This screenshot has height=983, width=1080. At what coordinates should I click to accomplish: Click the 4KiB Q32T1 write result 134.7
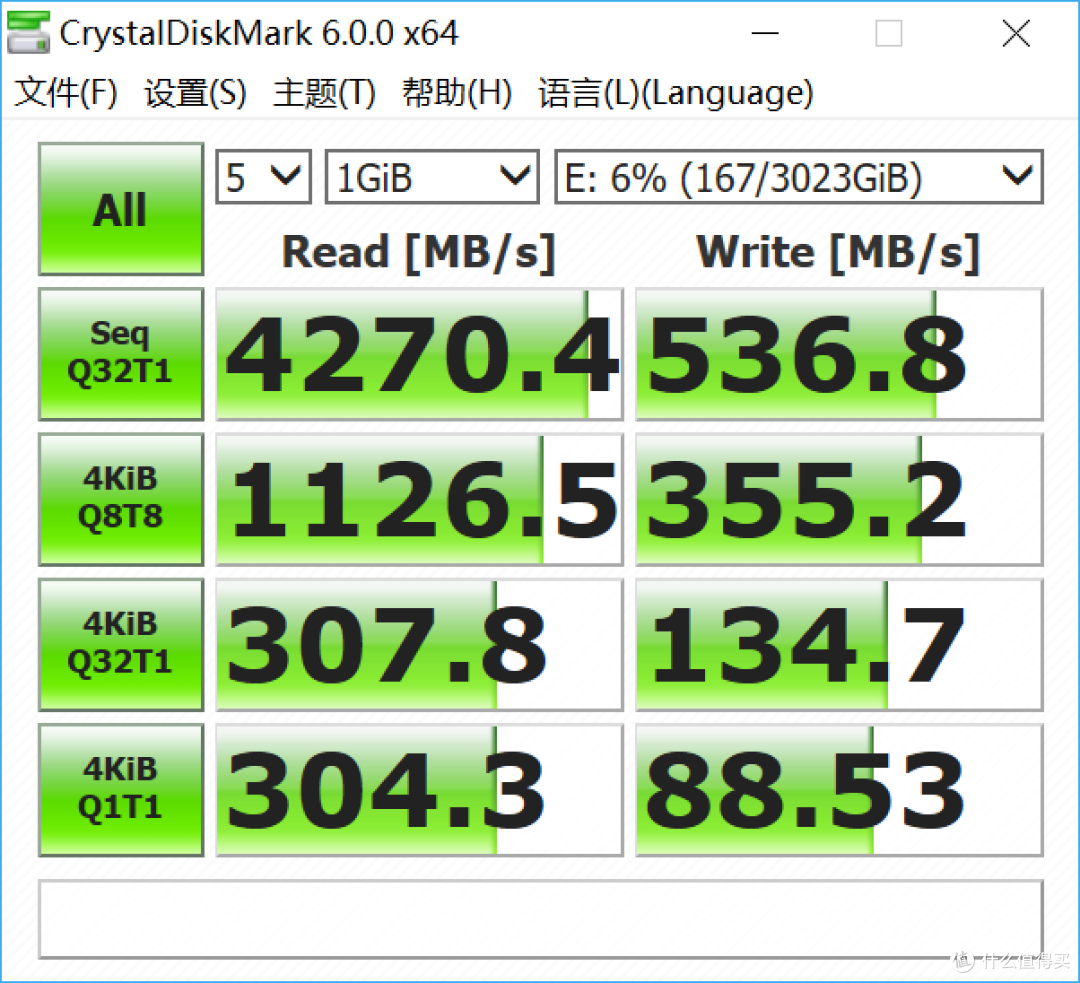[839, 645]
